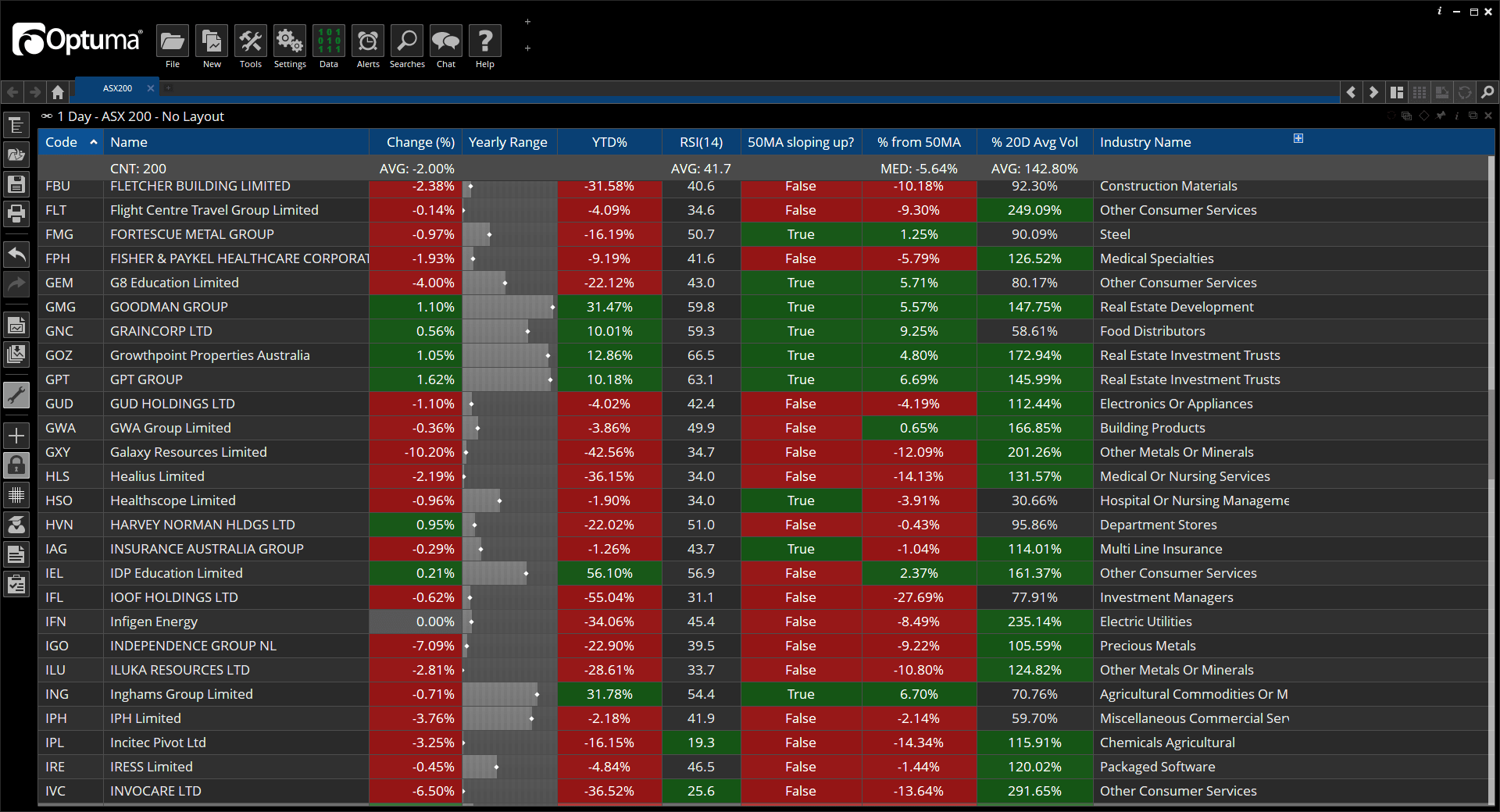Click the save chart image icon

click(x=16, y=325)
